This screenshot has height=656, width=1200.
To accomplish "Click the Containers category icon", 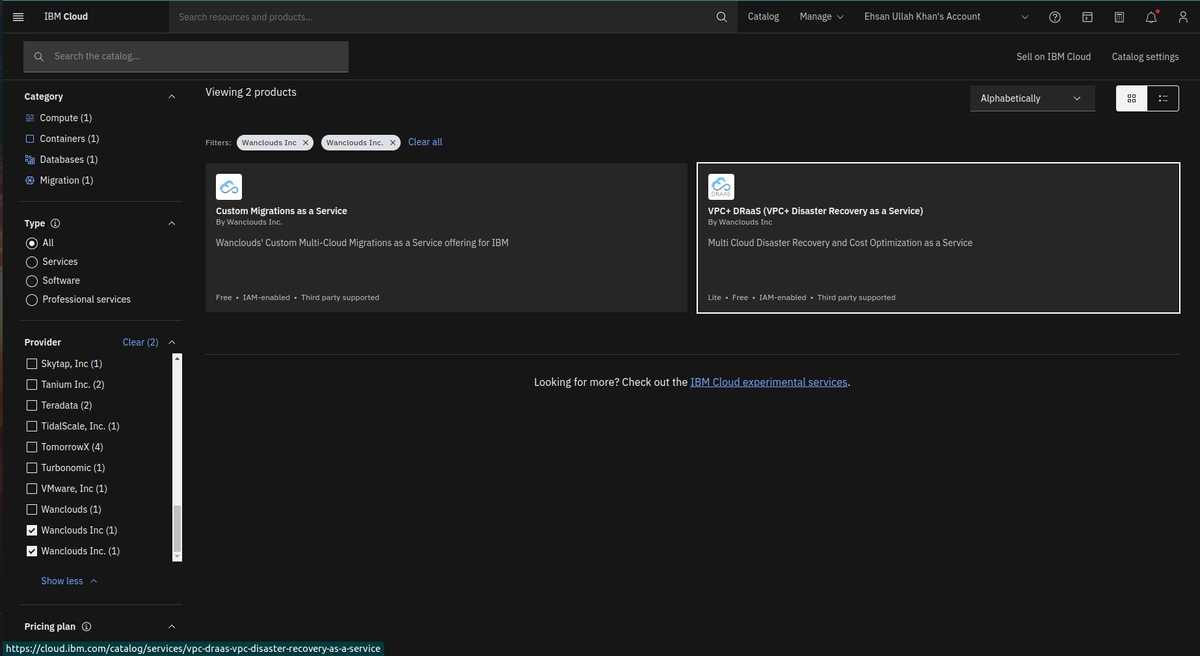I will pyautogui.click(x=30, y=139).
